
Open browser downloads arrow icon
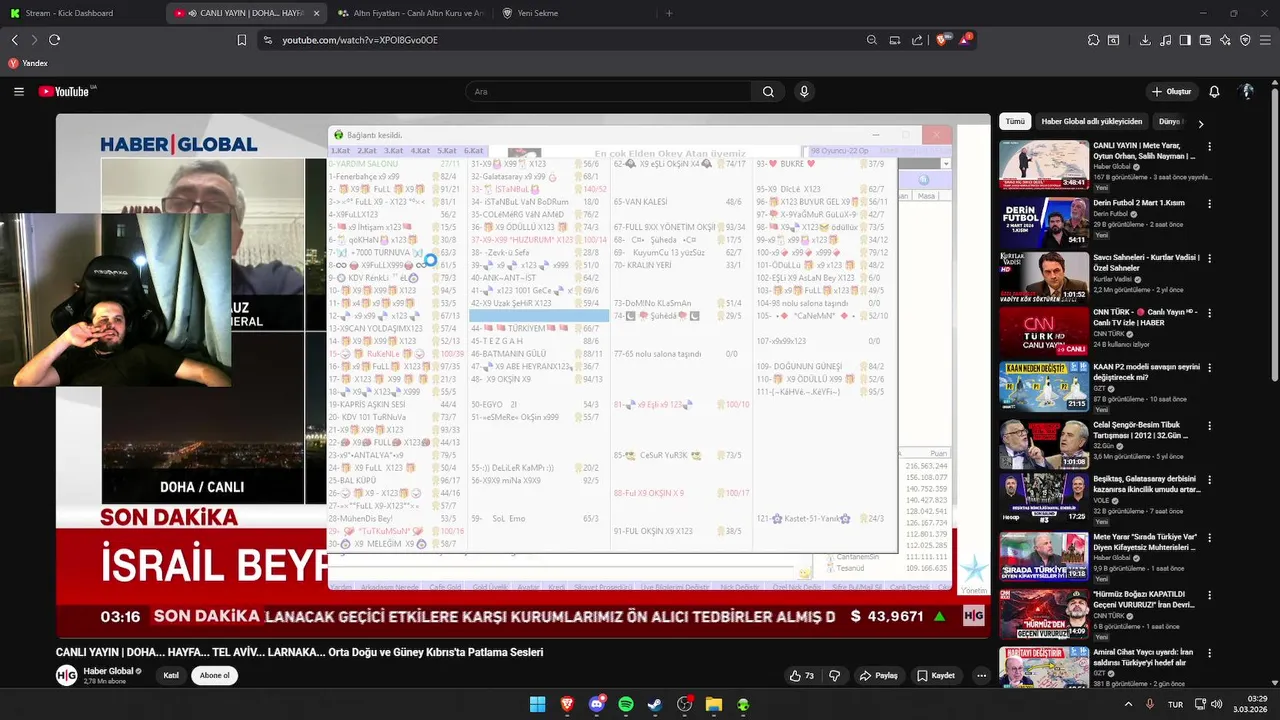[1145, 40]
